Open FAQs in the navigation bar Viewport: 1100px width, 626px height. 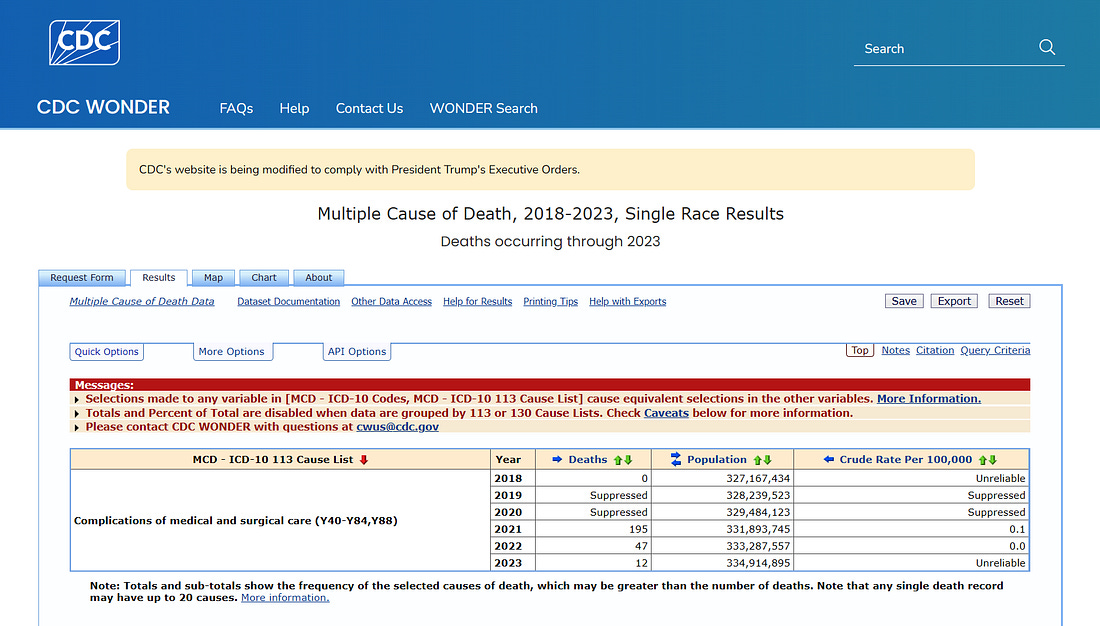pyautogui.click(x=236, y=108)
